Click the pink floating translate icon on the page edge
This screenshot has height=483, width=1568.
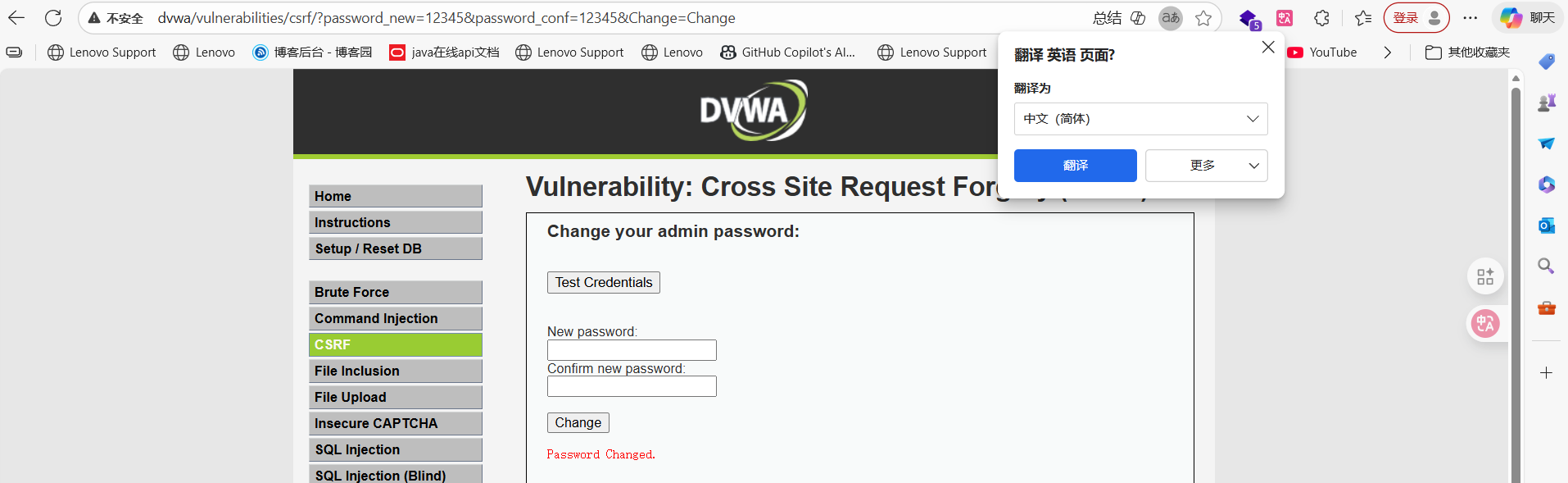click(x=1485, y=324)
